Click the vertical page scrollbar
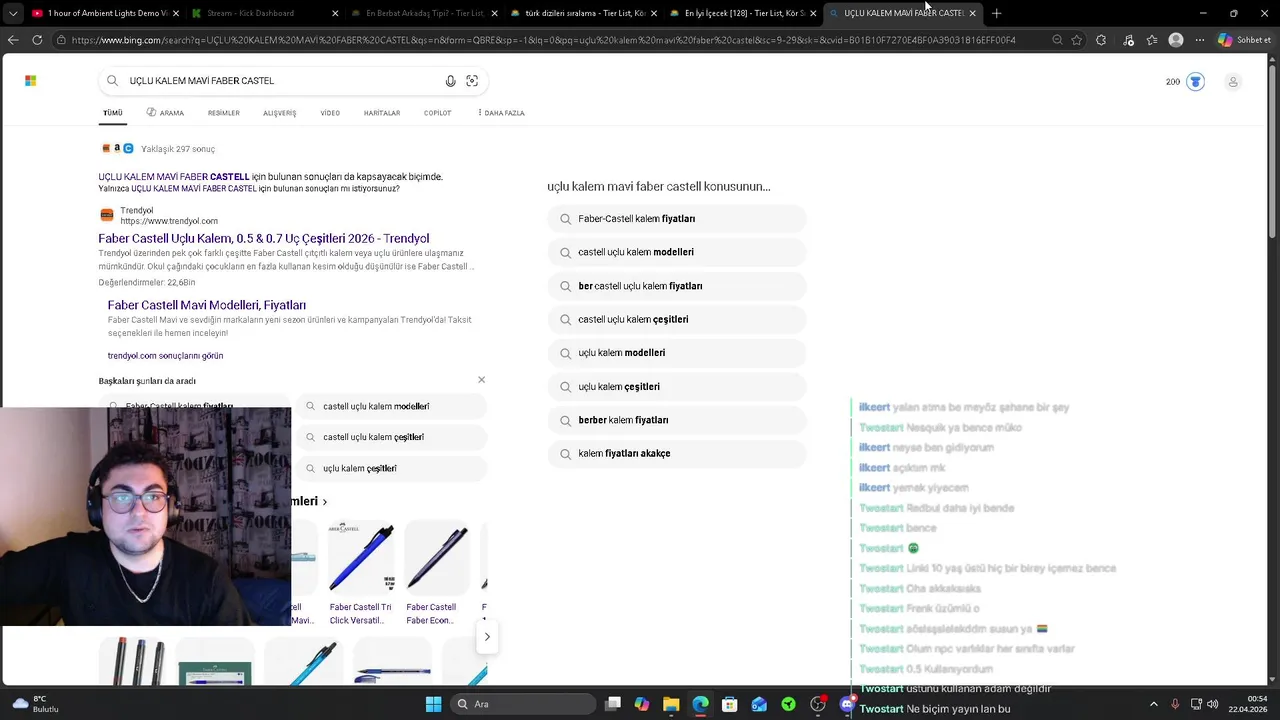 tap(1273, 150)
